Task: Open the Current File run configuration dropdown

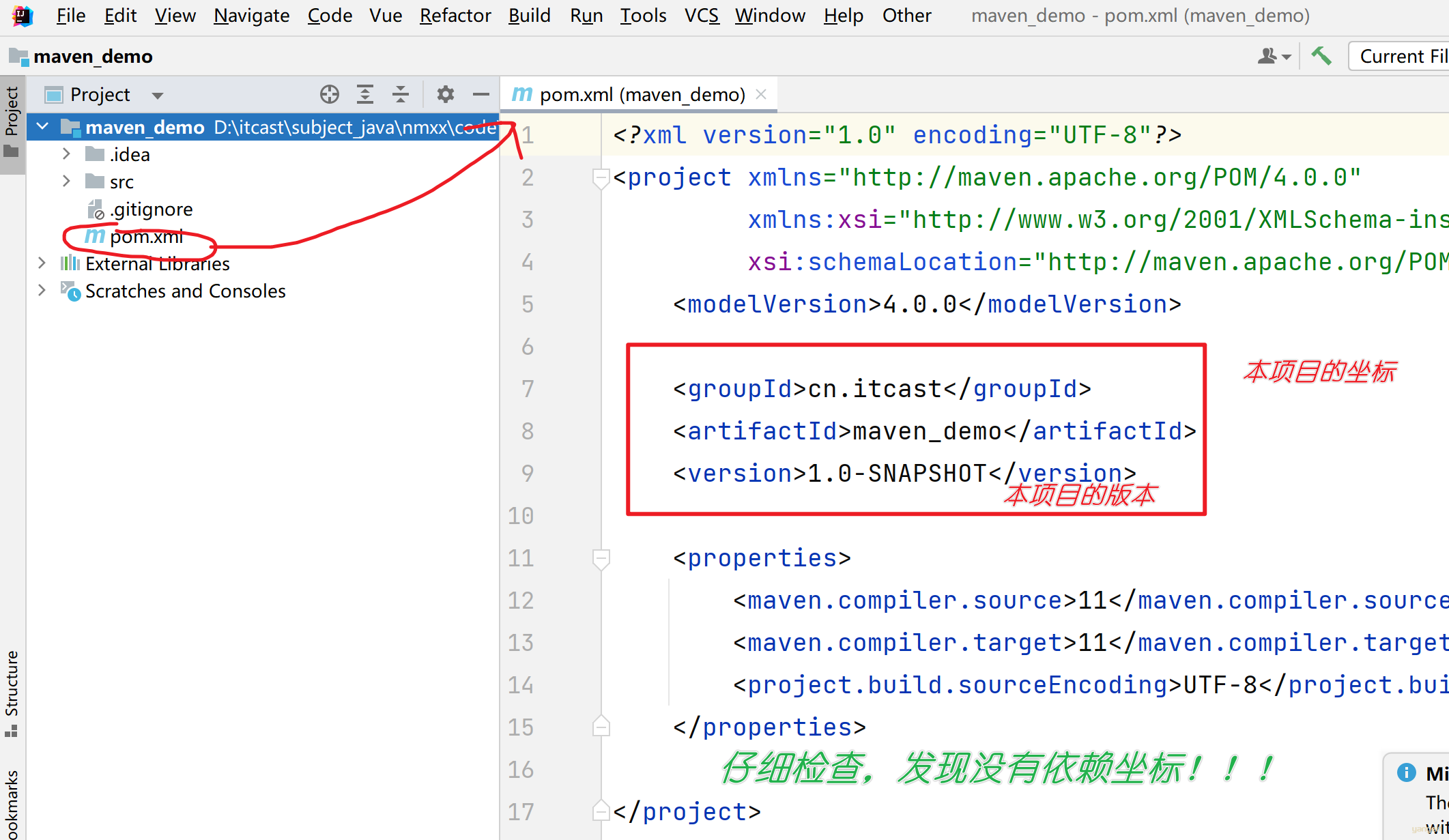Action: (x=1398, y=56)
